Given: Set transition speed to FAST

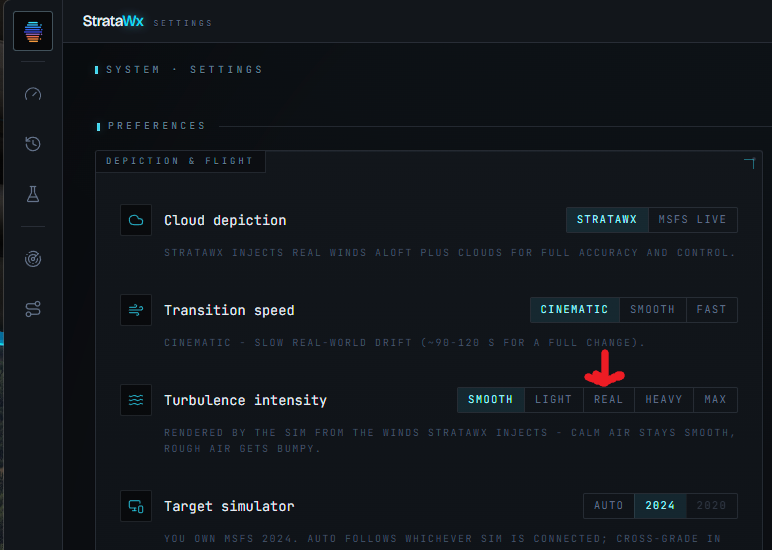Looking at the screenshot, I should click(x=711, y=310).
